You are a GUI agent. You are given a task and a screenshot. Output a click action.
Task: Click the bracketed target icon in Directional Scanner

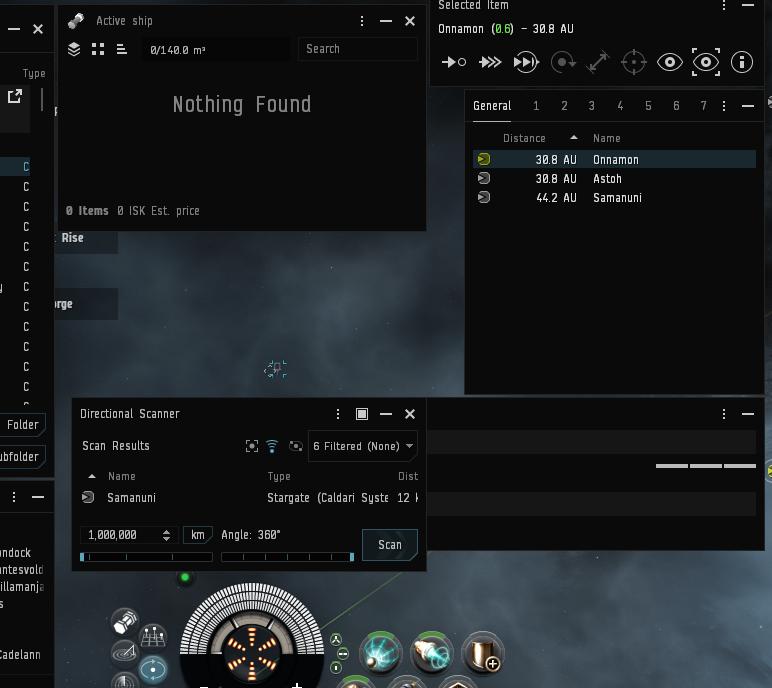click(x=252, y=446)
